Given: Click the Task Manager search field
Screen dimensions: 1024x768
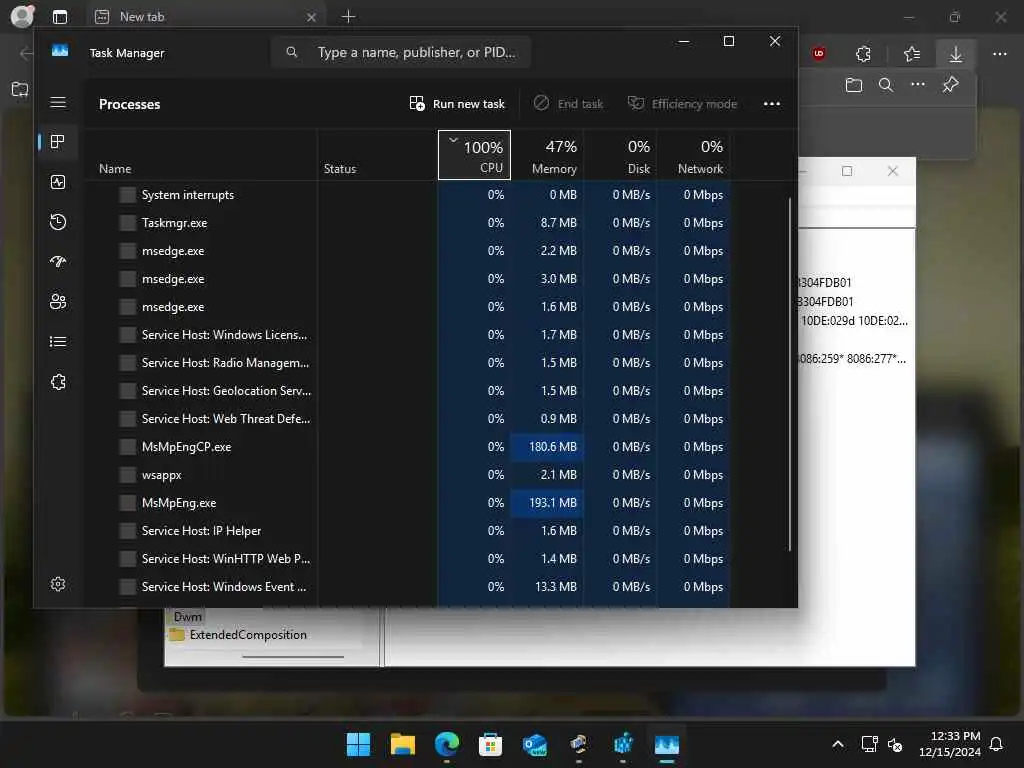Looking at the screenshot, I should coord(401,52).
